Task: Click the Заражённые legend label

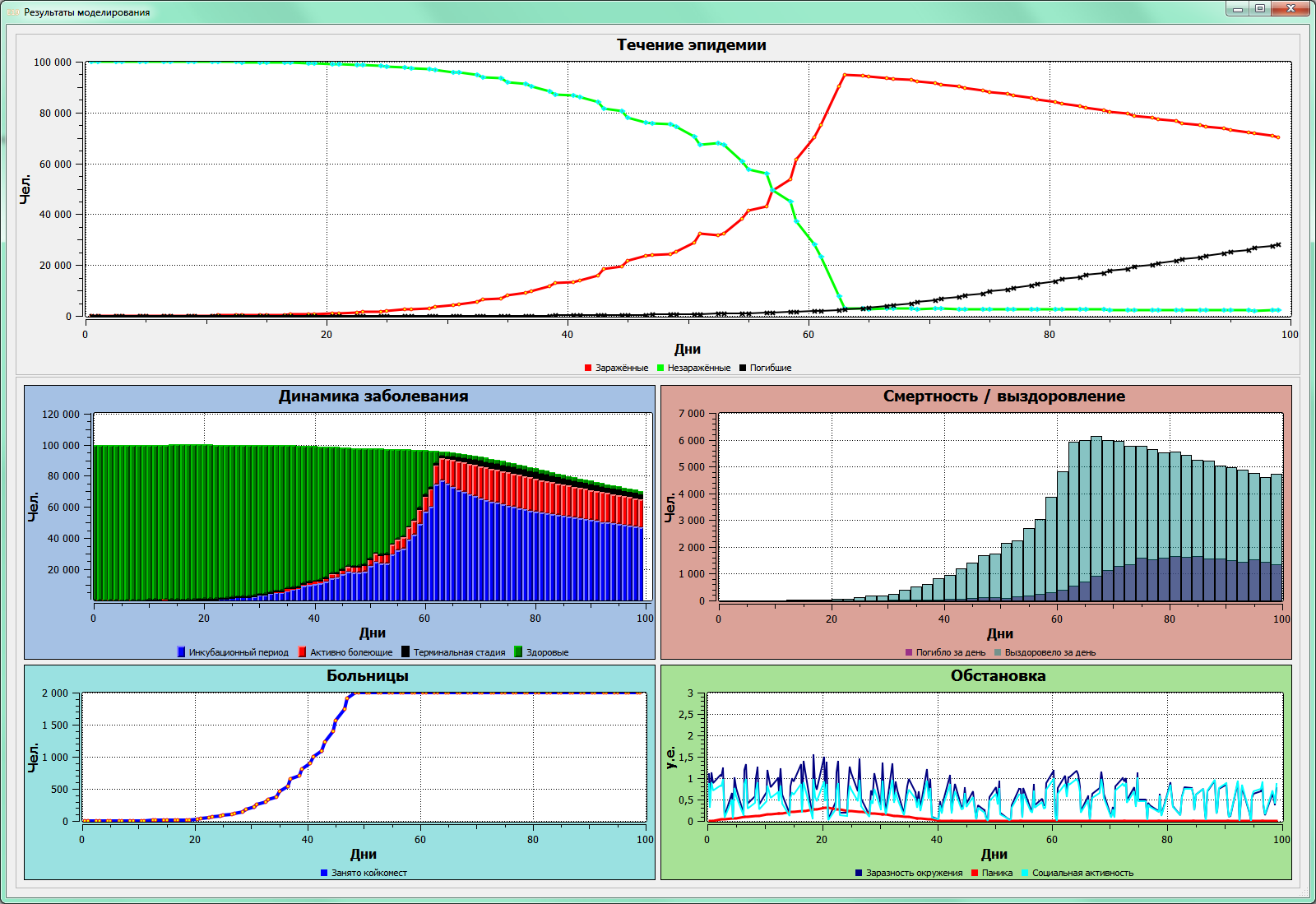Action: pyautogui.click(x=622, y=368)
